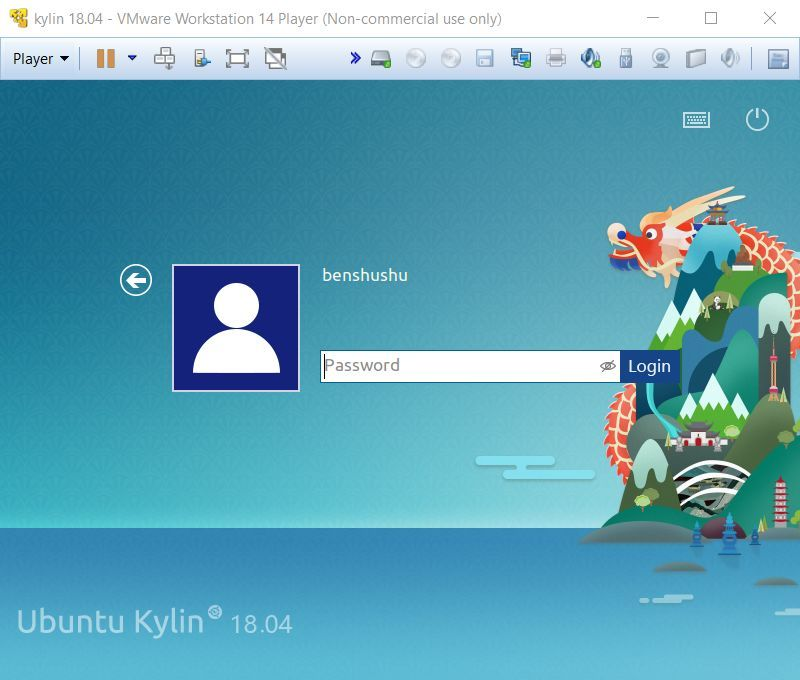Click the webcam device icon
Image resolution: width=800 pixels, height=680 pixels.
[661, 58]
